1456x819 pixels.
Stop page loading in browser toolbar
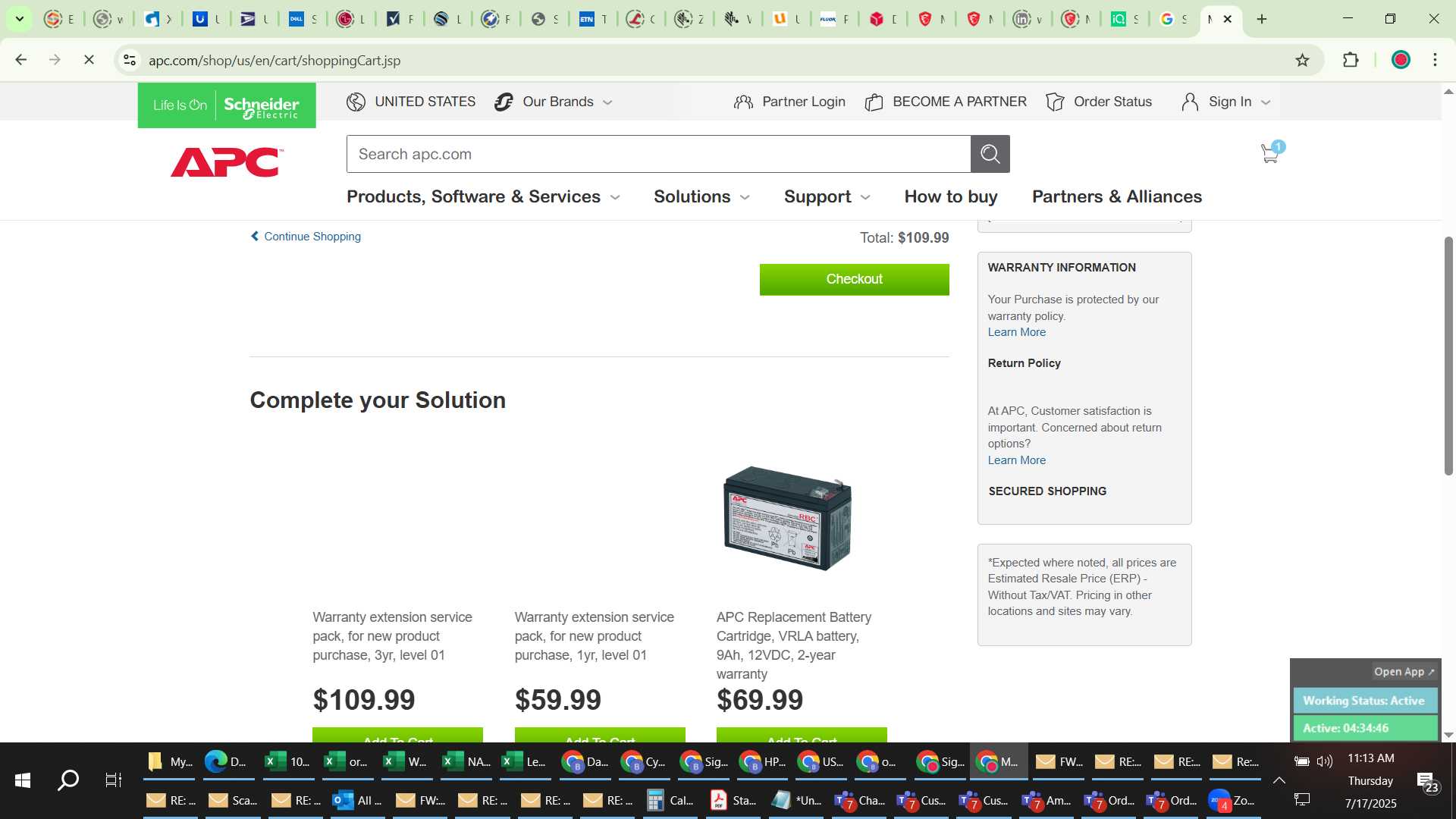[x=89, y=60]
